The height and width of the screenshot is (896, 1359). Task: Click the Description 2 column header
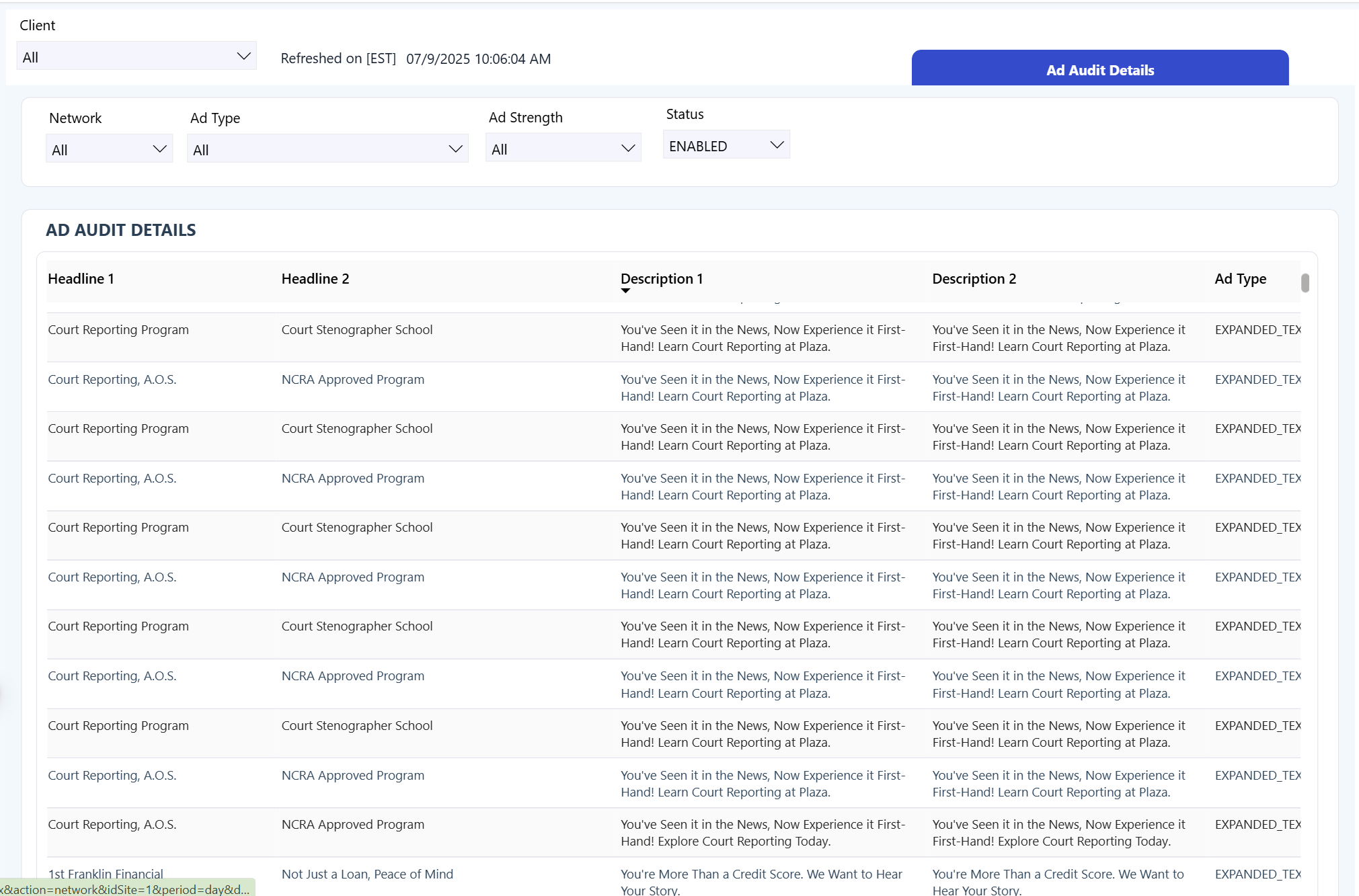(973, 278)
